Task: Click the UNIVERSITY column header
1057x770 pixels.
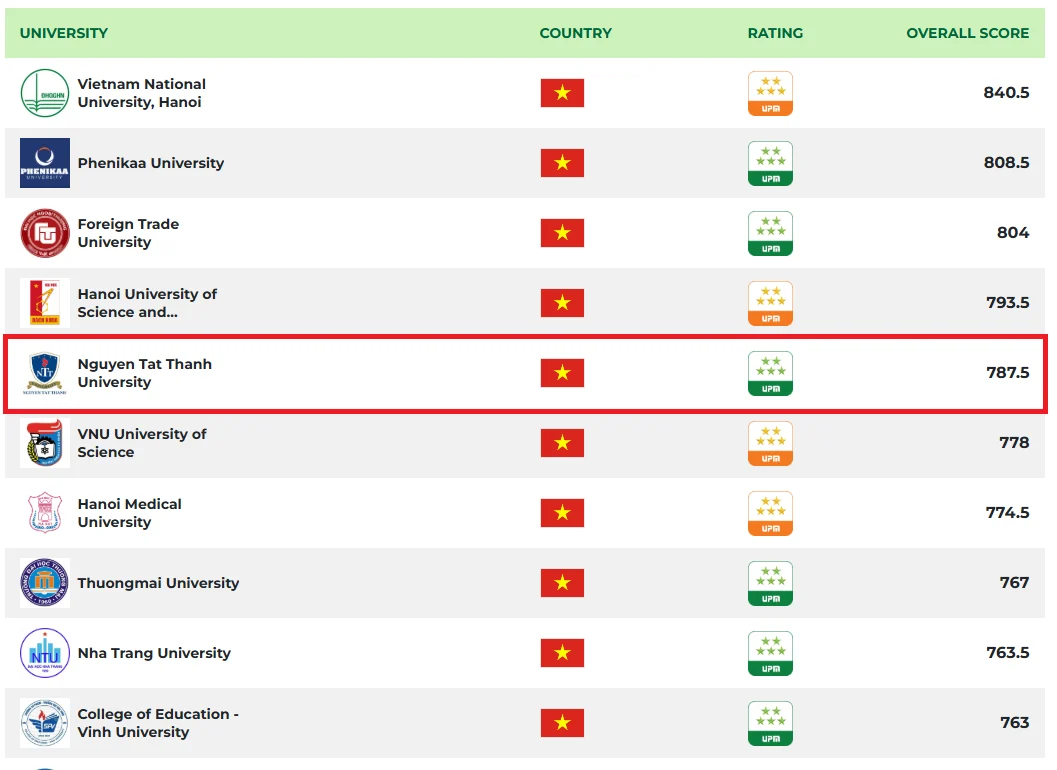Action: tap(64, 33)
